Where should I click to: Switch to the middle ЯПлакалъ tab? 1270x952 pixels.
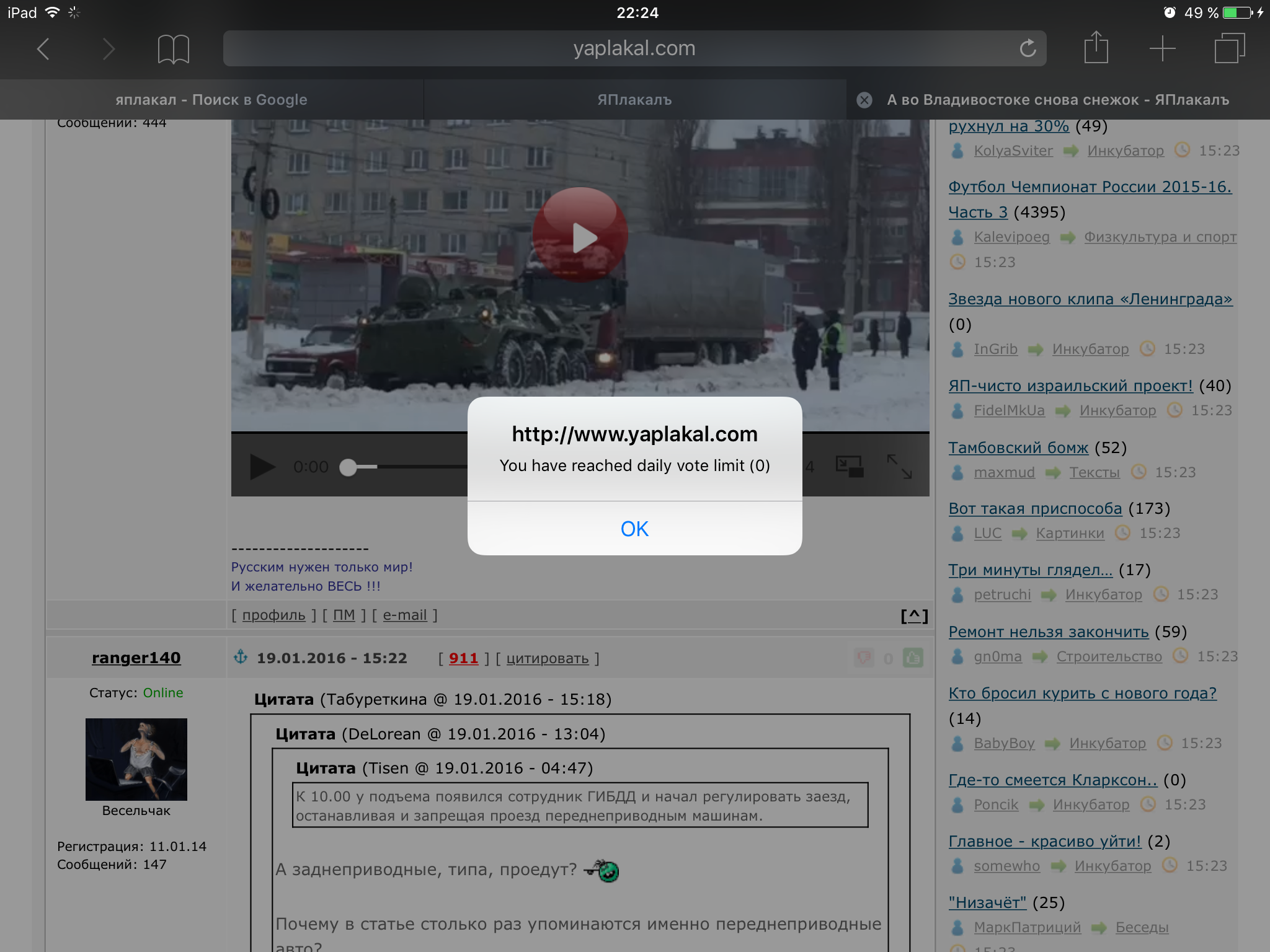coord(634,100)
